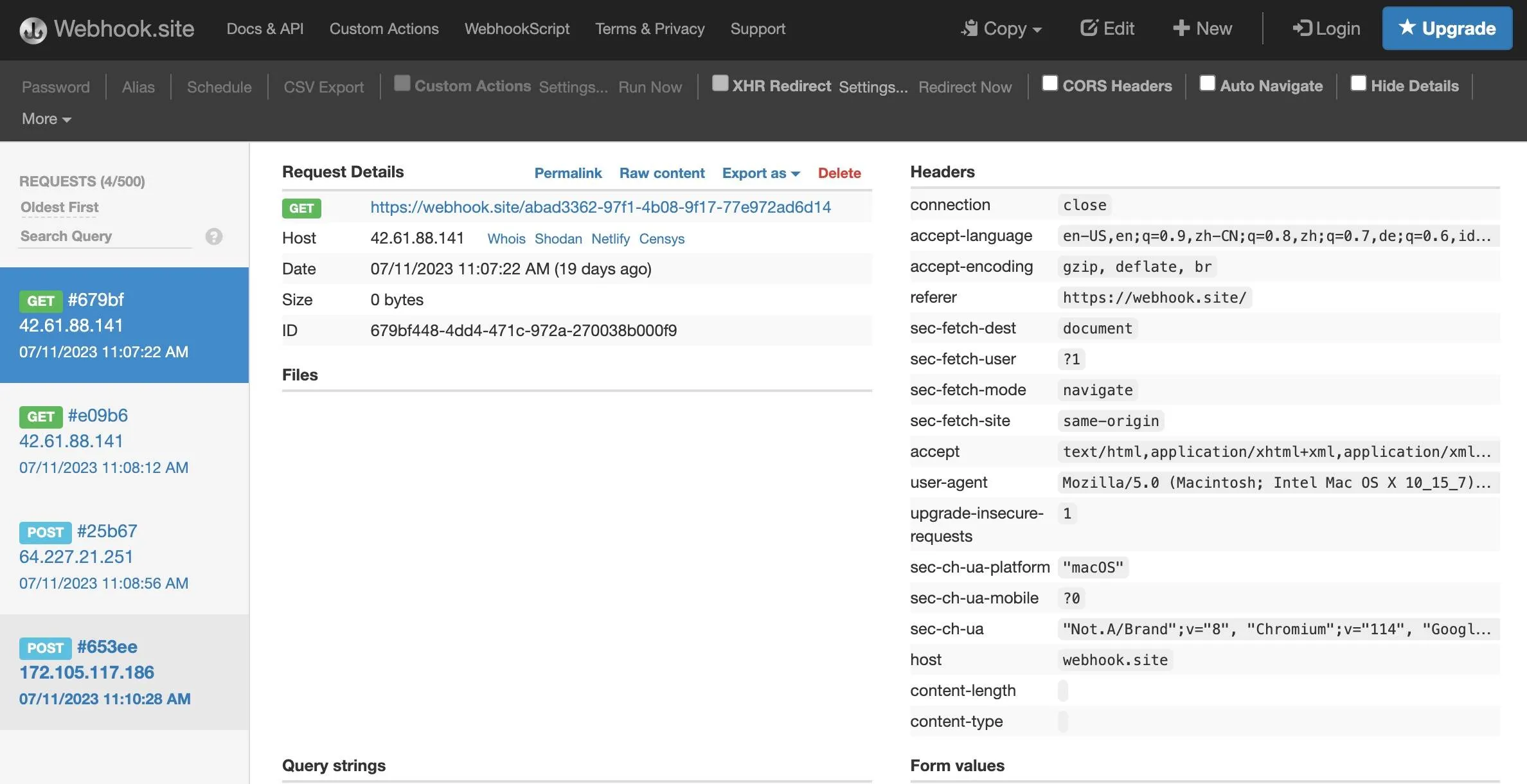Viewport: 1527px width, 784px height.
Task: Delete the selected request
Action: 839,173
